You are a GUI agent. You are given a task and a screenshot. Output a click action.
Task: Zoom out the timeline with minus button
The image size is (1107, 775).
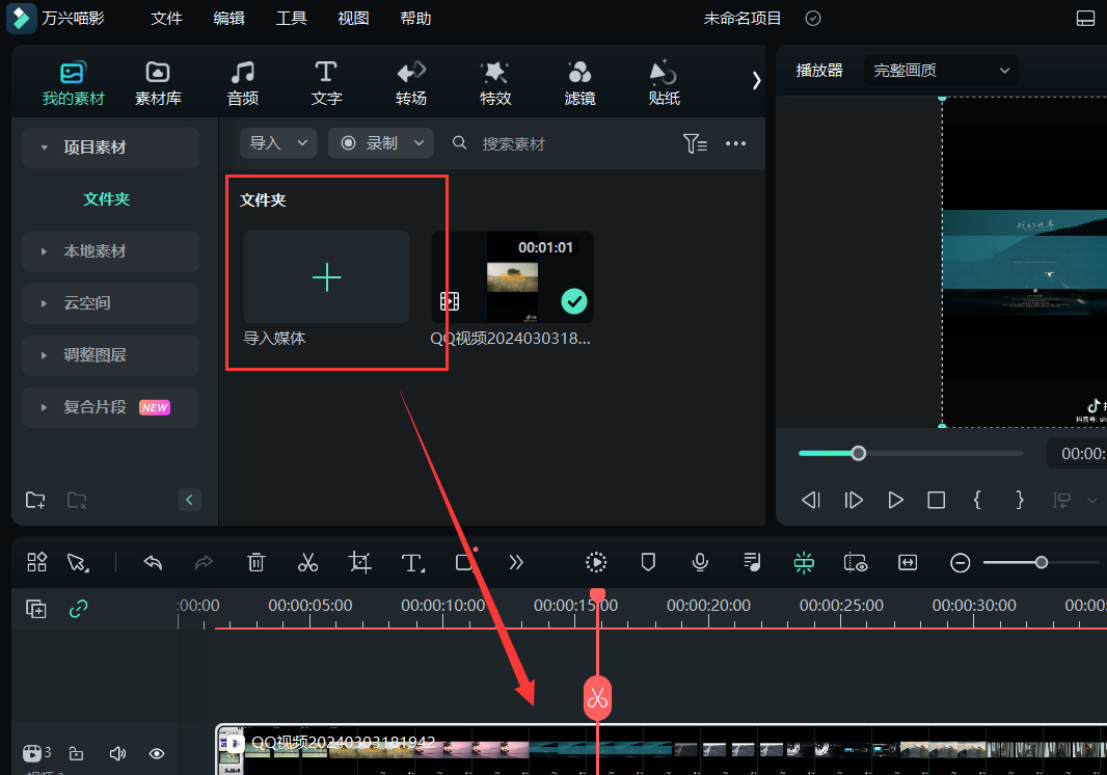point(959,563)
